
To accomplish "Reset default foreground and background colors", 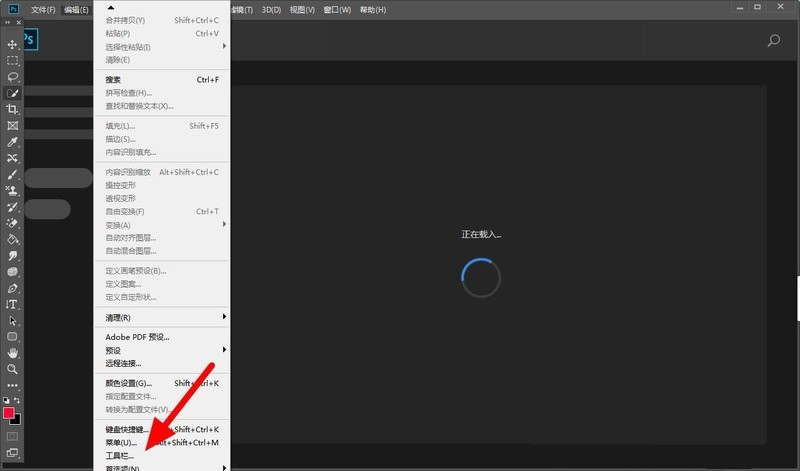I will tap(6, 401).
